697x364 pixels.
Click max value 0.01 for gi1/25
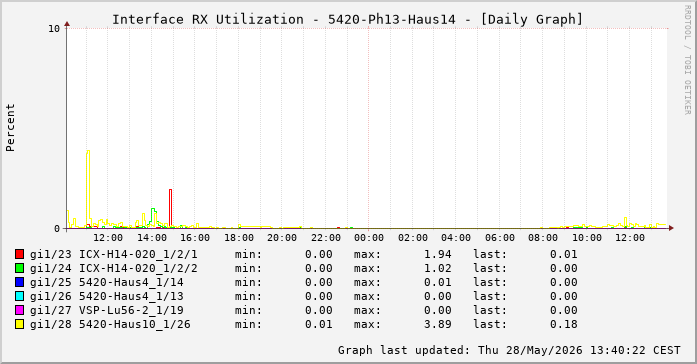[x=437, y=282]
